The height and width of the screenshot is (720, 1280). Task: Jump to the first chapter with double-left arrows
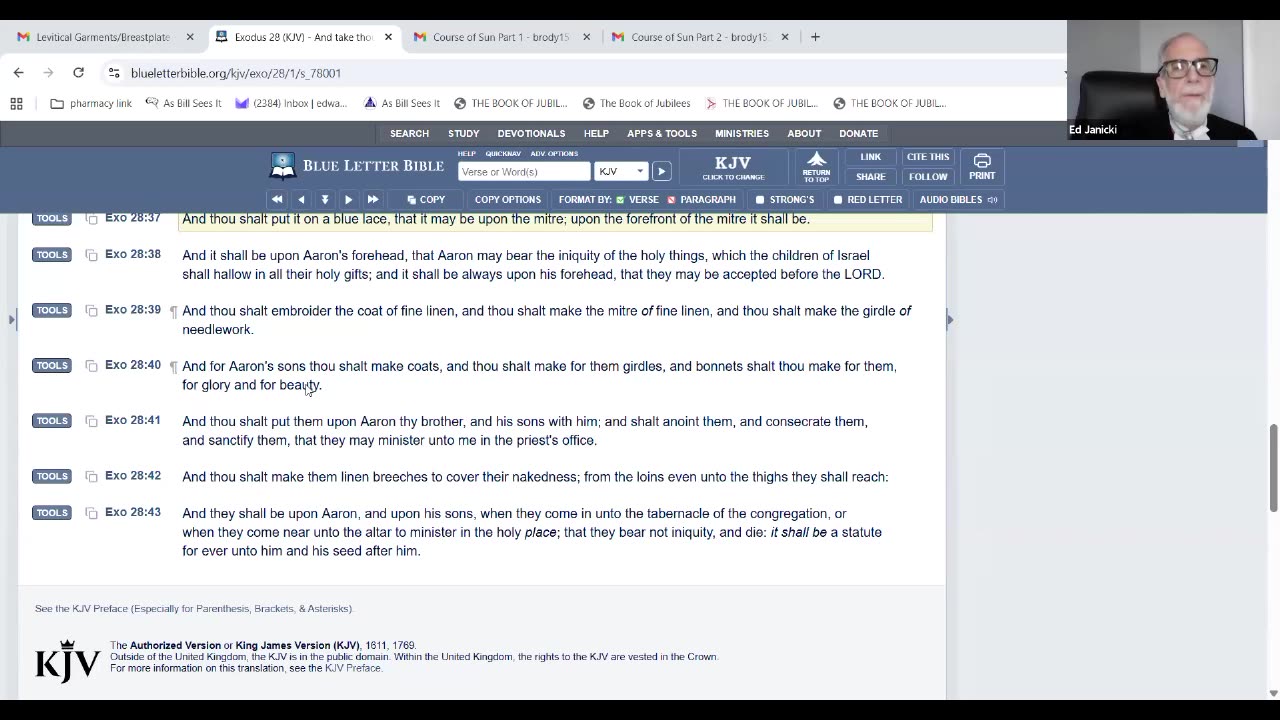pyautogui.click(x=277, y=199)
